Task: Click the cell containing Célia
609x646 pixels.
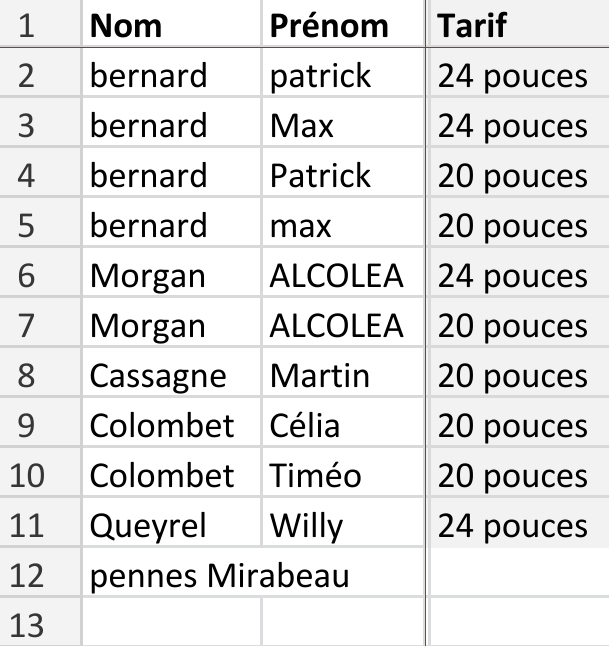Action: coord(343,426)
